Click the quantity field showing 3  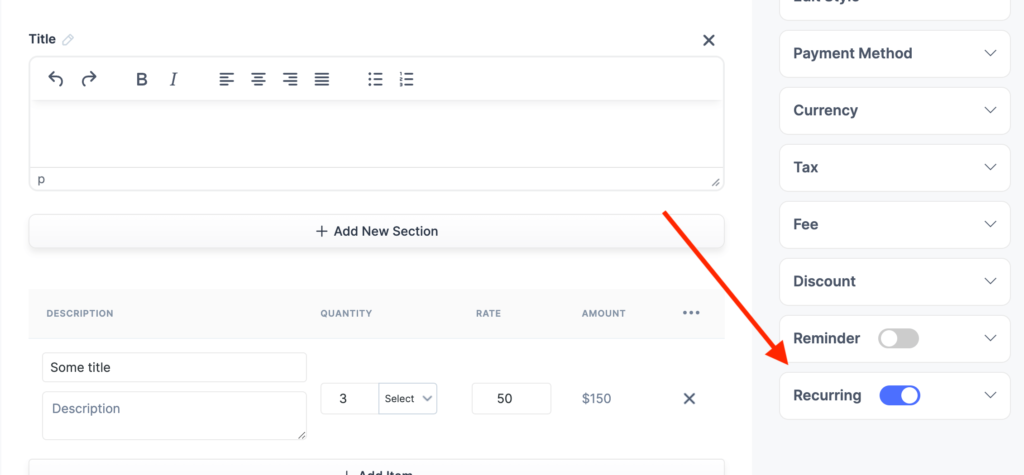tap(349, 399)
